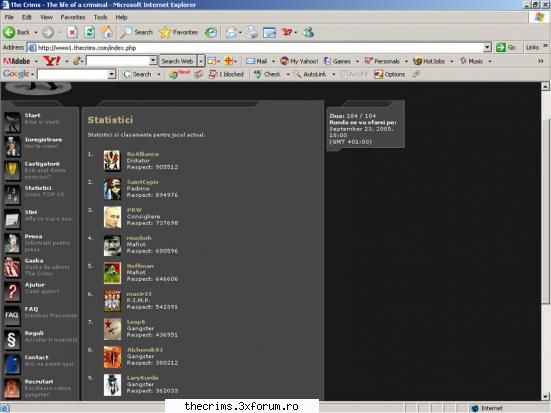Viewport: 551px width, 413px height.
Task: Click the Go button beside address bar
Action: (x=506, y=47)
